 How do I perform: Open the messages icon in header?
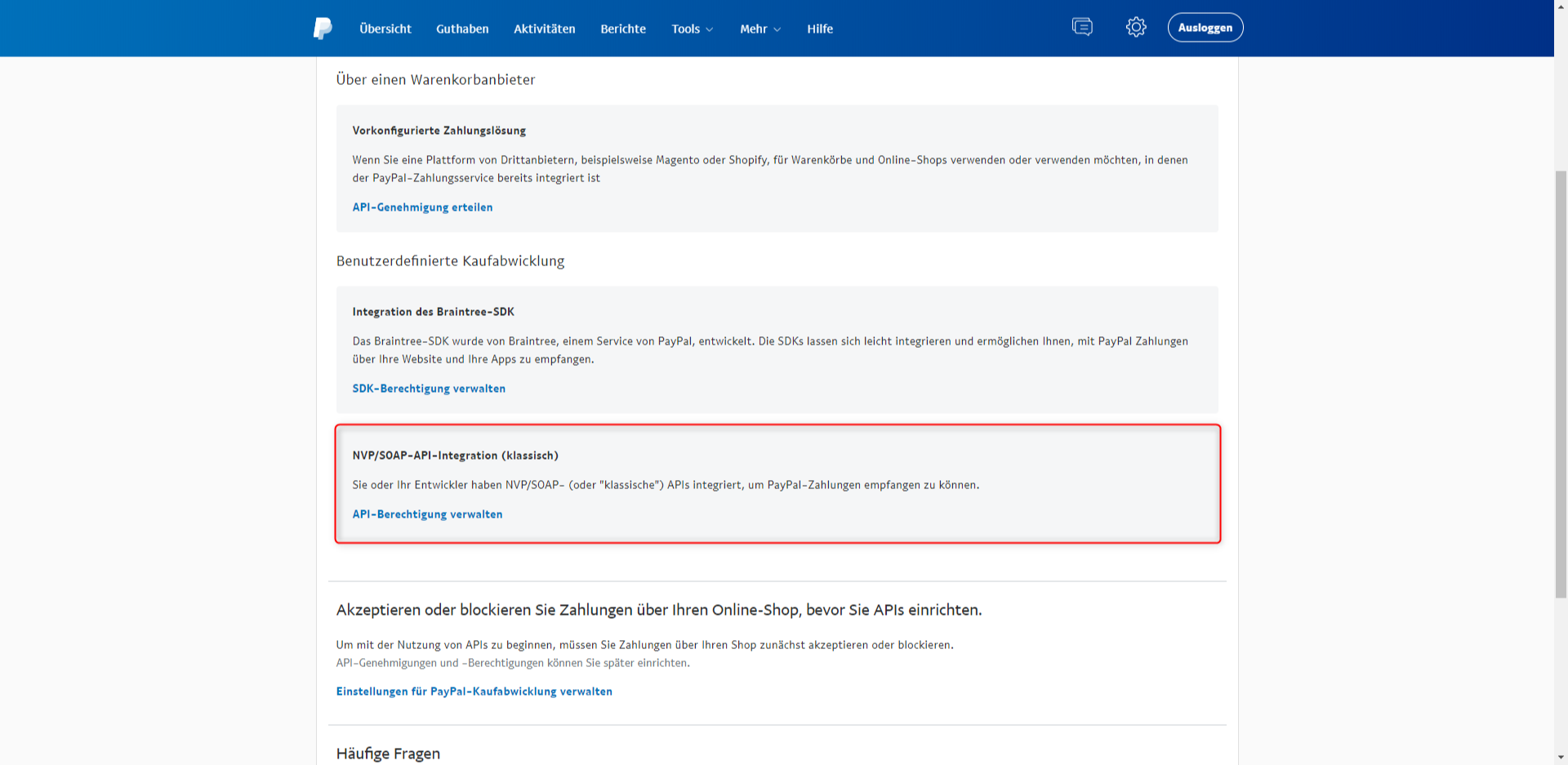[x=1082, y=28]
